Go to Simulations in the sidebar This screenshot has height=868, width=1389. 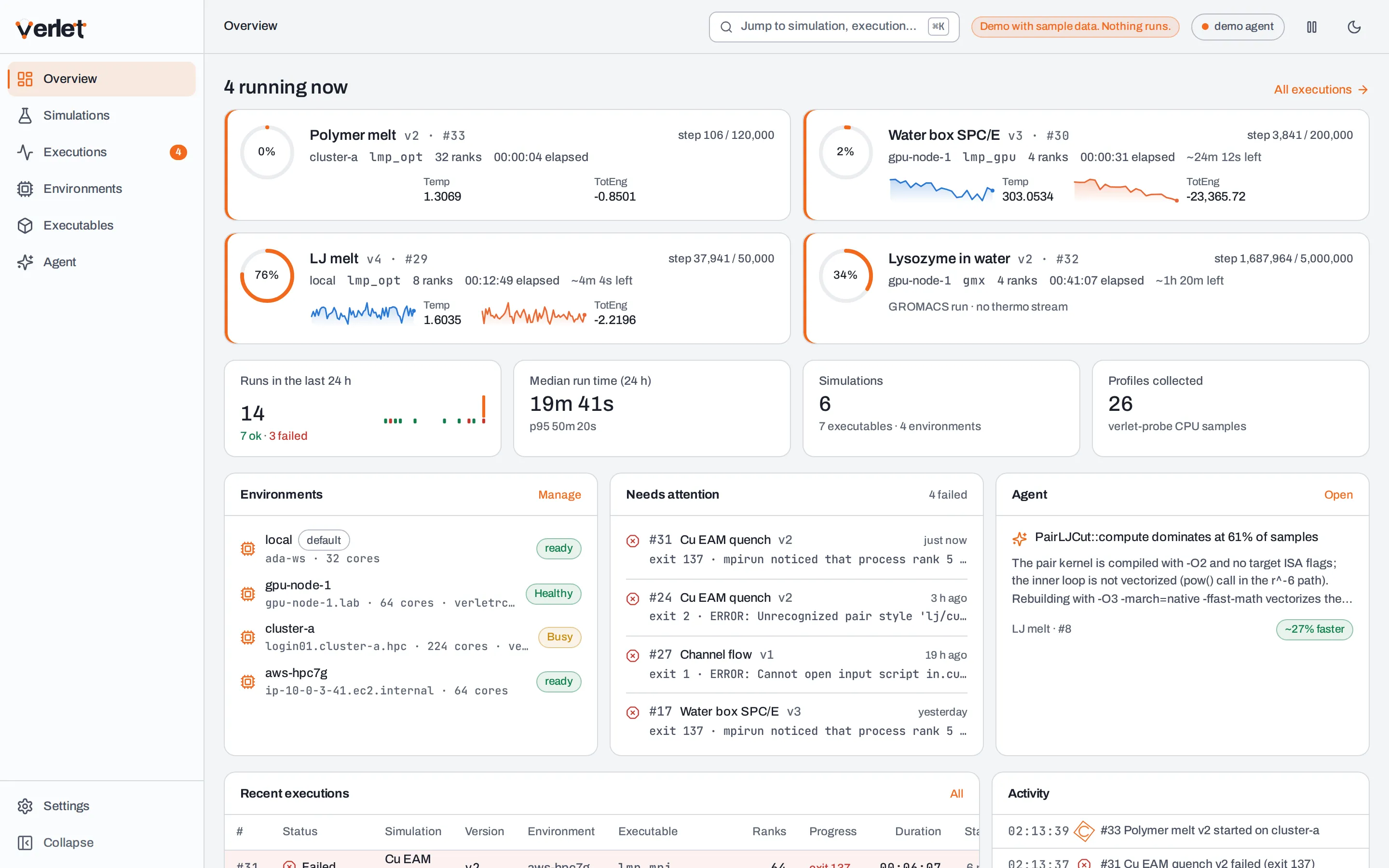pyautogui.click(x=102, y=115)
